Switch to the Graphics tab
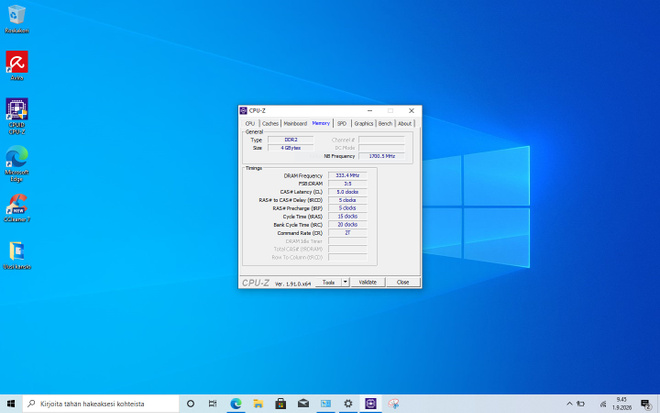Image resolution: width=660 pixels, height=413 pixels. click(x=364, y=123)
